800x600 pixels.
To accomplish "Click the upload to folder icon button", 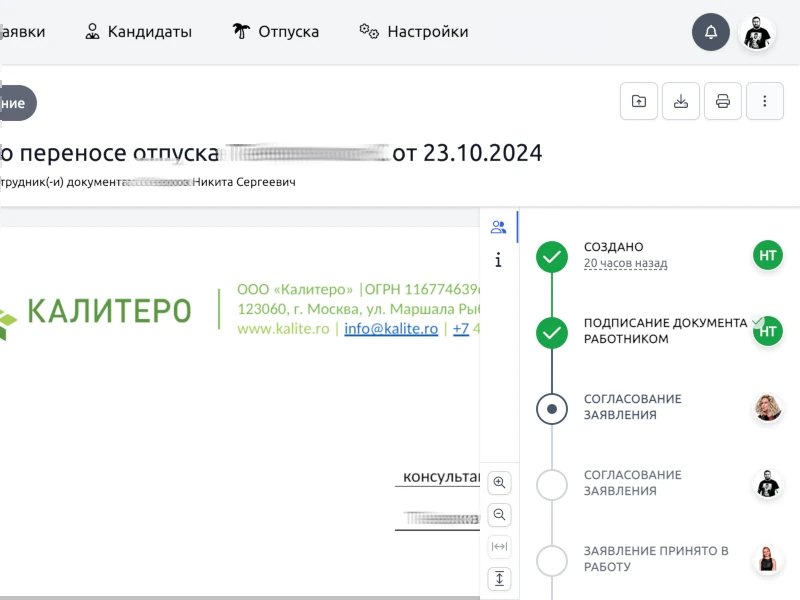I will tap(639, 101).
